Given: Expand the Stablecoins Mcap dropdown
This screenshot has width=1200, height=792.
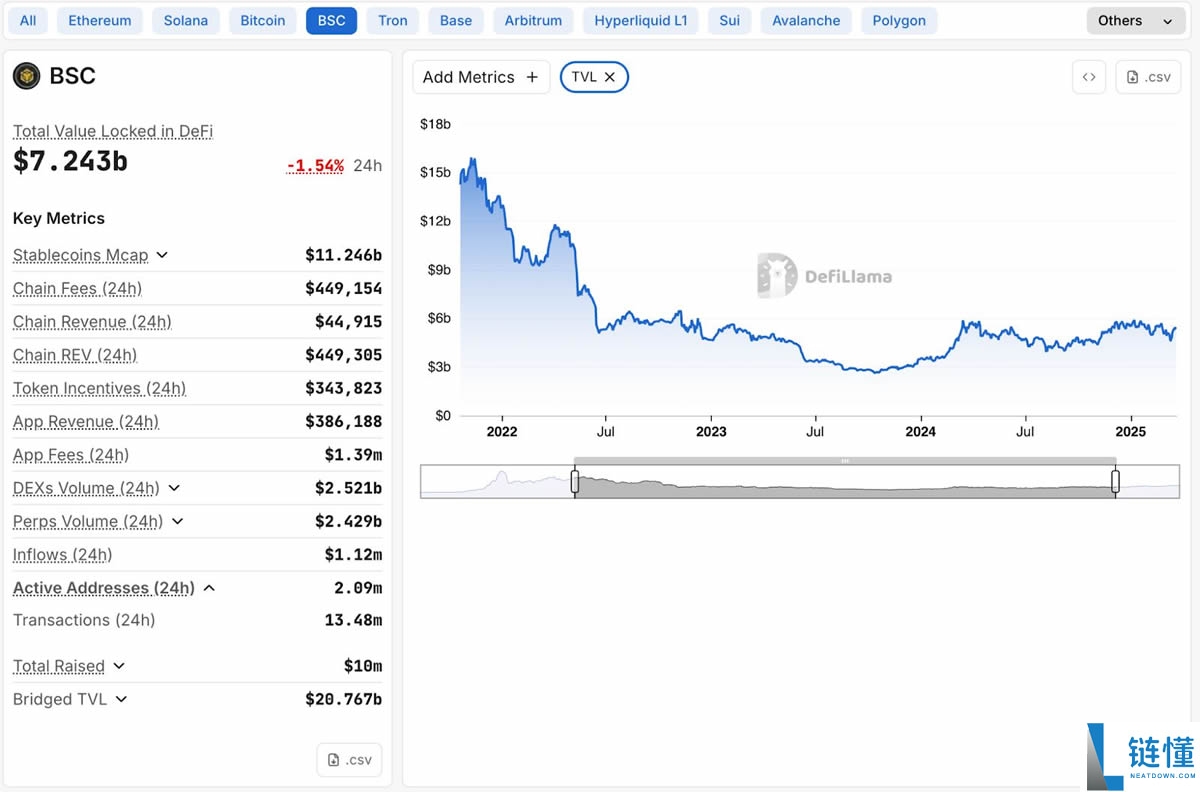Looking at the screenshot, I should [x=162, y=255].
